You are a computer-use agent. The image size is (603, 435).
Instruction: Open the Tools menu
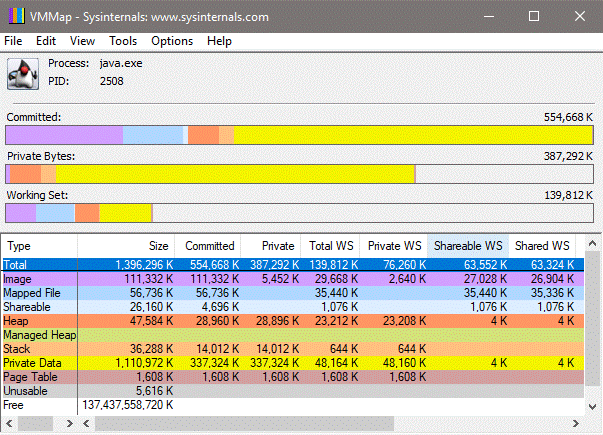click(x=123, y=41)
